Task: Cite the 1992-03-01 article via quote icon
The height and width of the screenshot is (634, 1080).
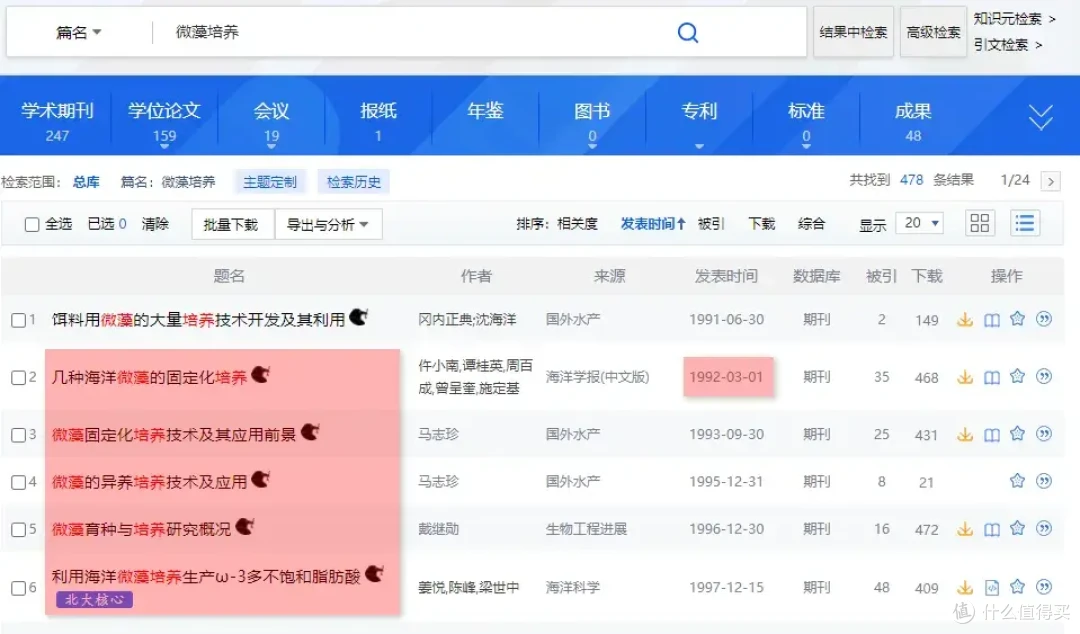Action: [x=1044, y=376]
